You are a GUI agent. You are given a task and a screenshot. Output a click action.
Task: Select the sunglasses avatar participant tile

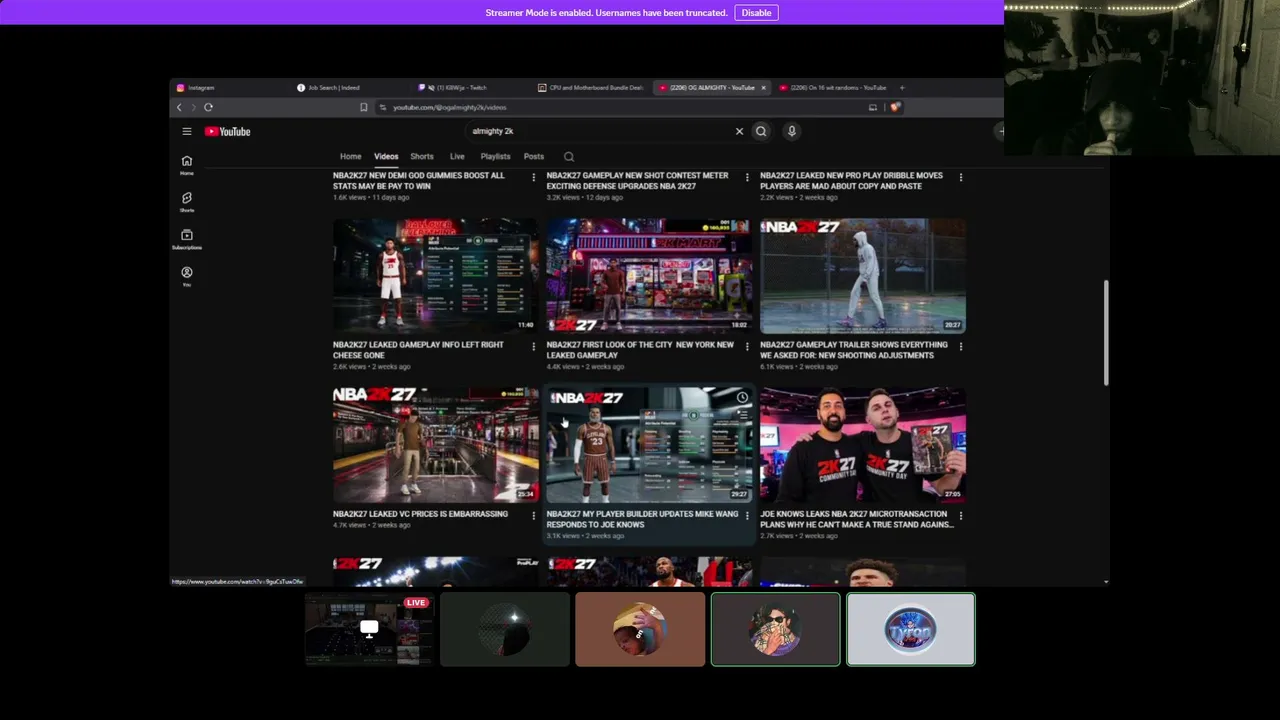point(775,629)
